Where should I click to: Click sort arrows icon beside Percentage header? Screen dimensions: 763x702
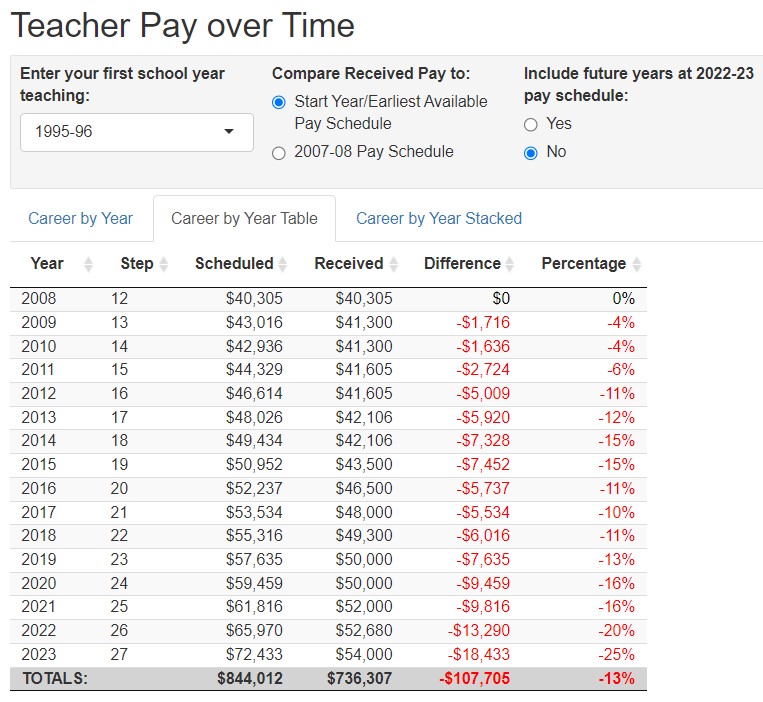tap(637, 264)
